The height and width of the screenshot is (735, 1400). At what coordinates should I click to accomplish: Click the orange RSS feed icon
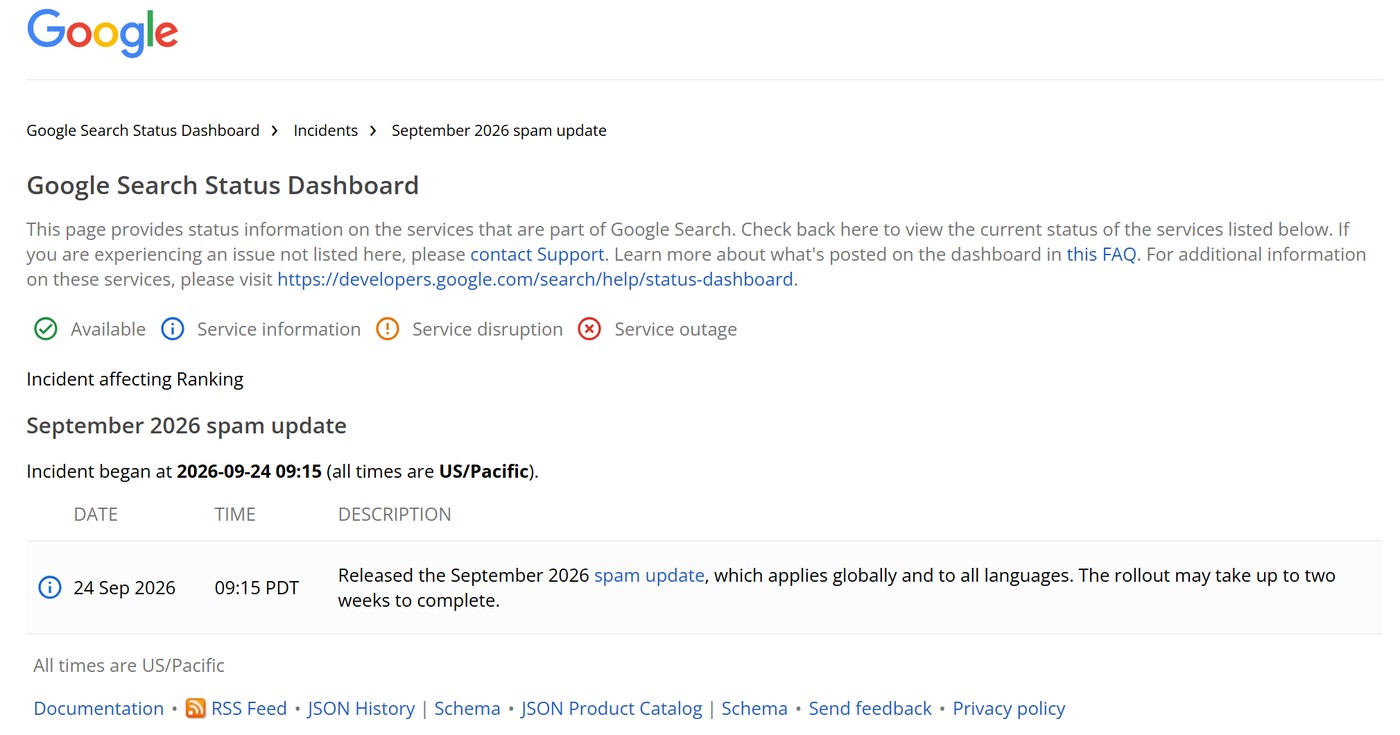click(196, 708)
